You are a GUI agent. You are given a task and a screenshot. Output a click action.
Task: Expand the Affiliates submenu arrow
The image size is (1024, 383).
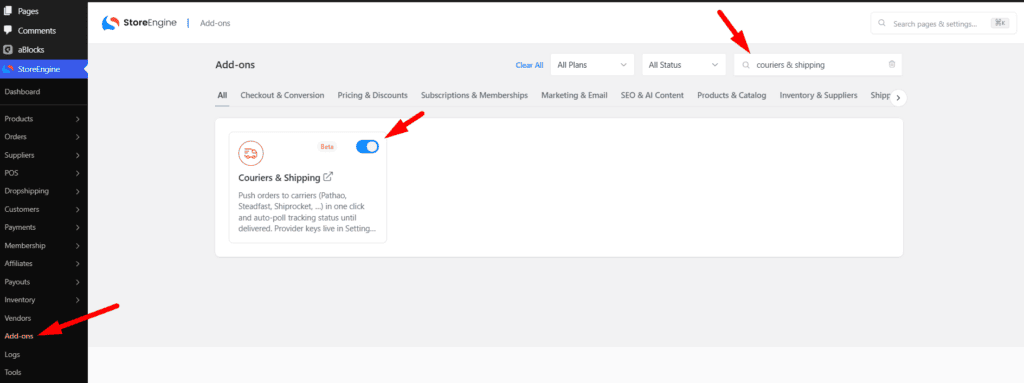pos(78,263)
